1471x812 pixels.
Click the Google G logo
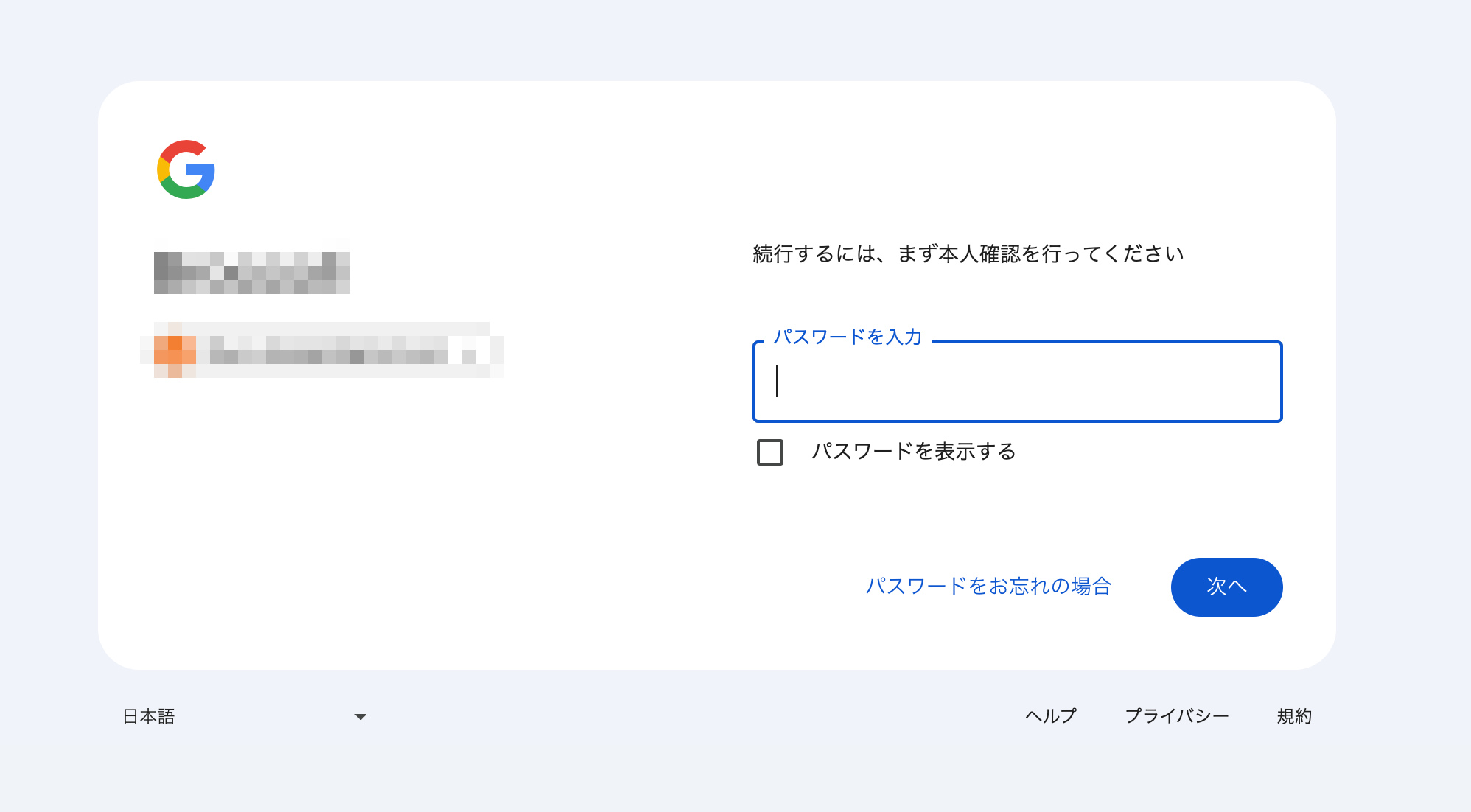(186, 169)
